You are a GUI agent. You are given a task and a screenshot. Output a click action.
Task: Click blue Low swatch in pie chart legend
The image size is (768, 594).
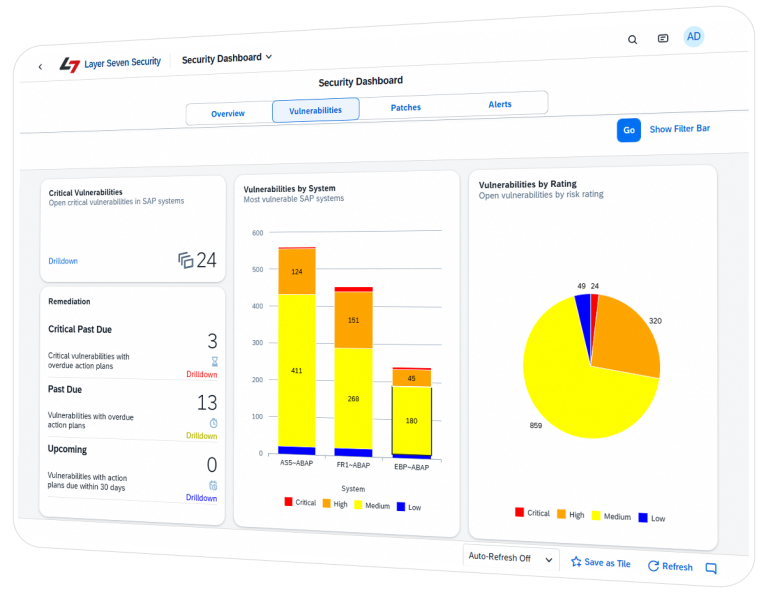click(643, 517)
